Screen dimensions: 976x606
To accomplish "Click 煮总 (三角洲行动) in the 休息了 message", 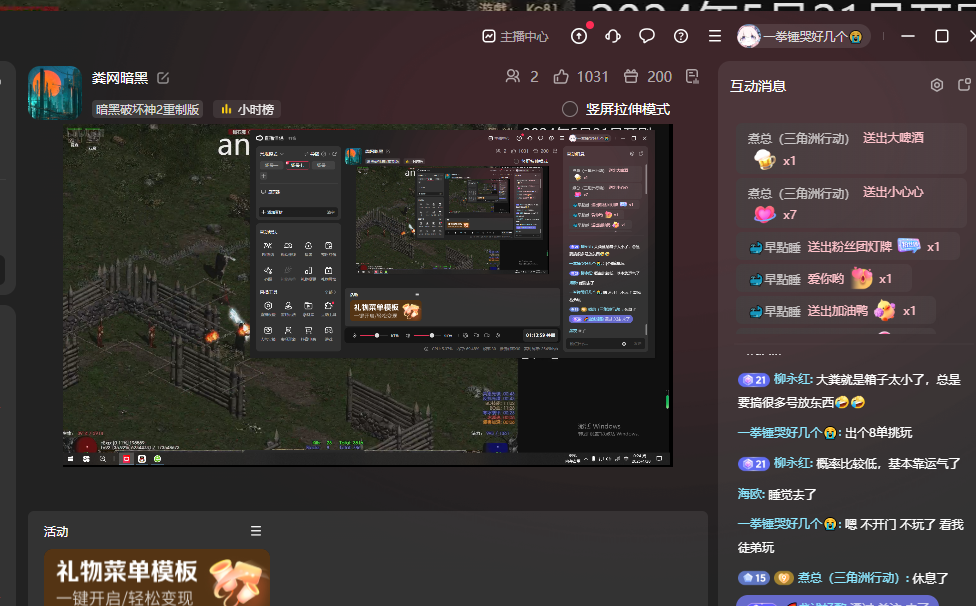I will tap(848, 578).
